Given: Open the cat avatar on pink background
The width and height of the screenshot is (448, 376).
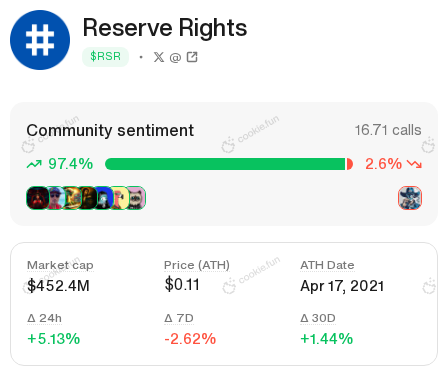Looking at the screenshot, I should 135,198.
